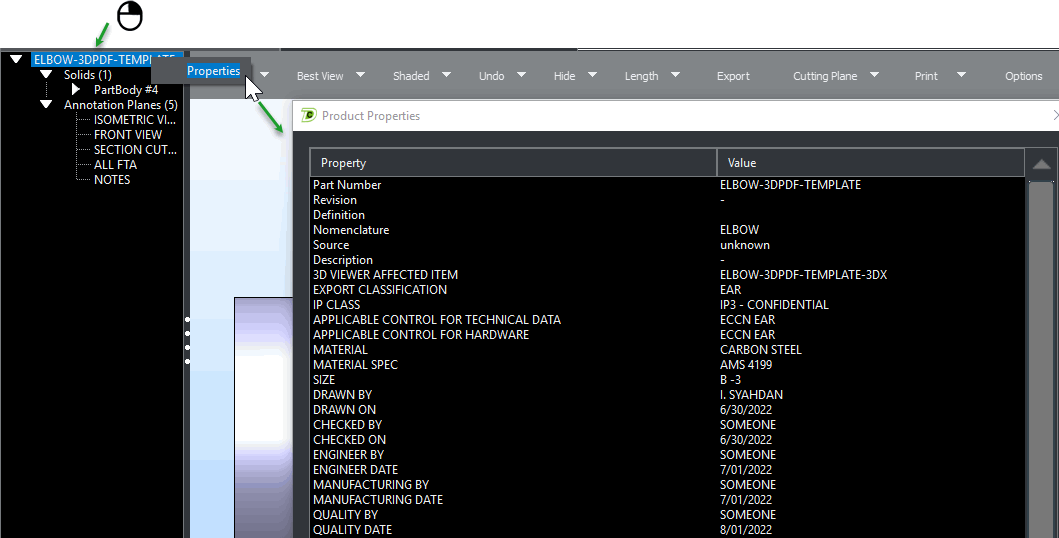
Task: Click the IP3 - CONFIDENTIAL value
Action: tap(774, 304)
